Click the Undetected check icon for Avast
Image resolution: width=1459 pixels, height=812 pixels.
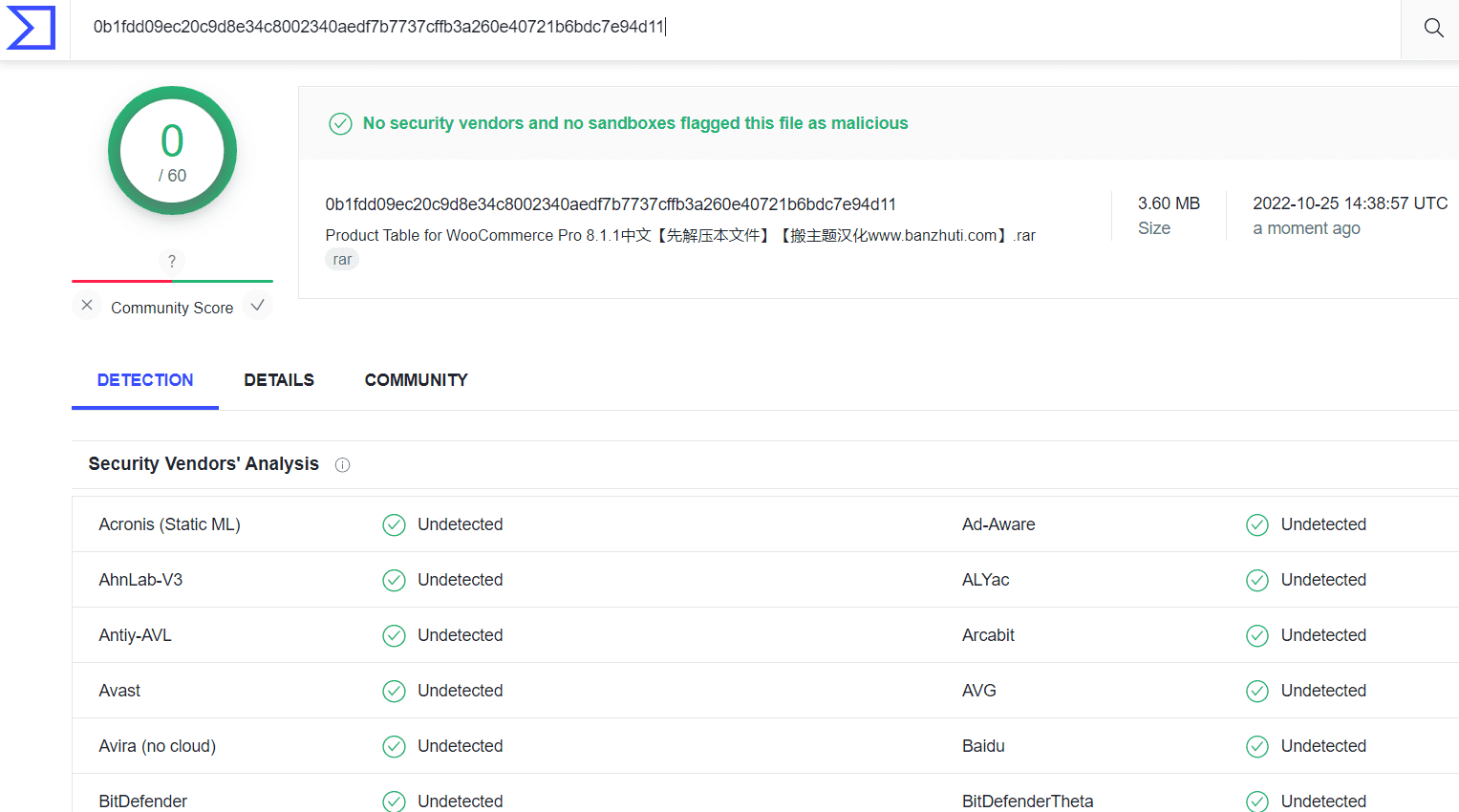394,691
